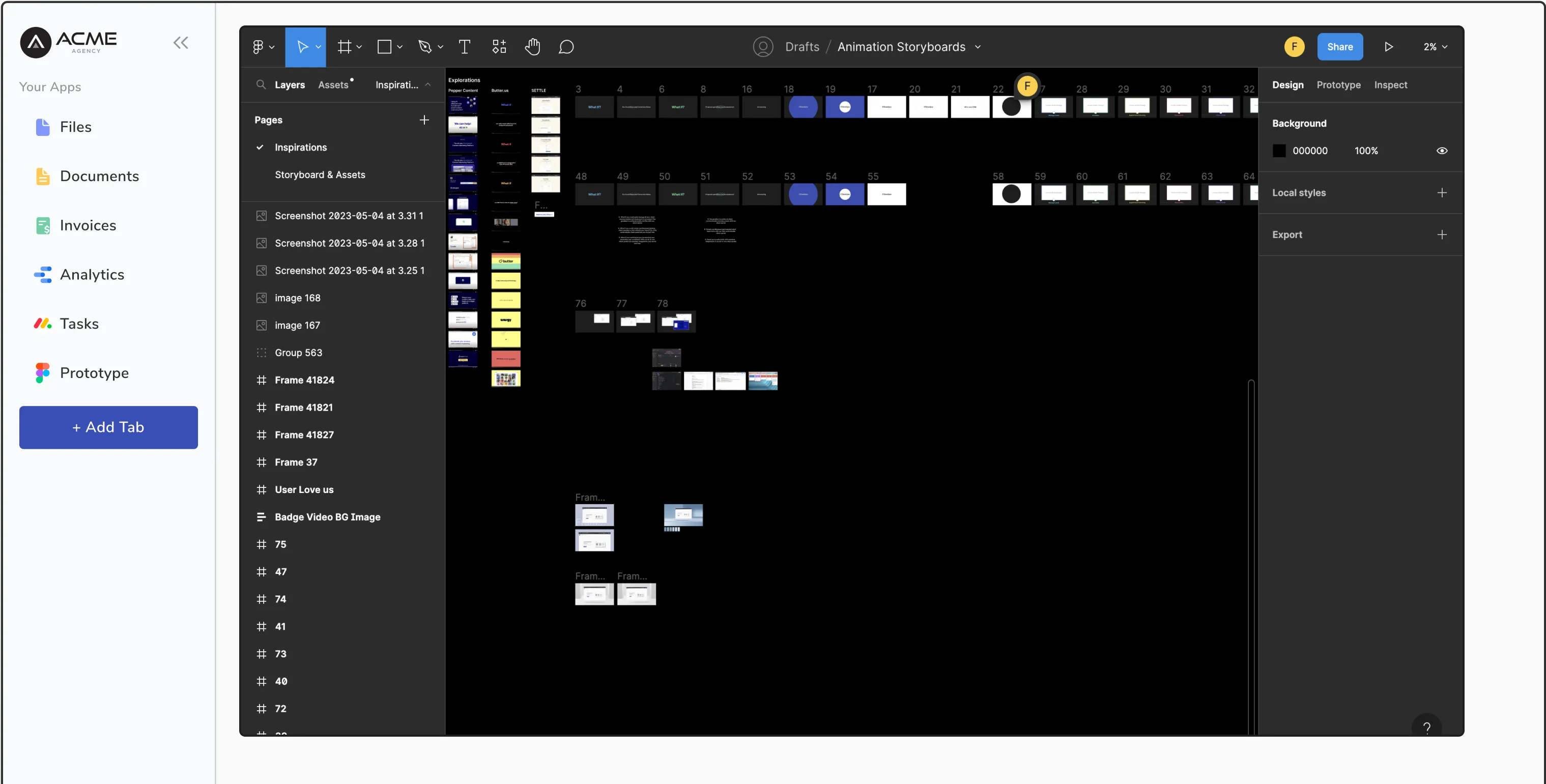
Task: Add a new page with plus
Action: (424, 120)
